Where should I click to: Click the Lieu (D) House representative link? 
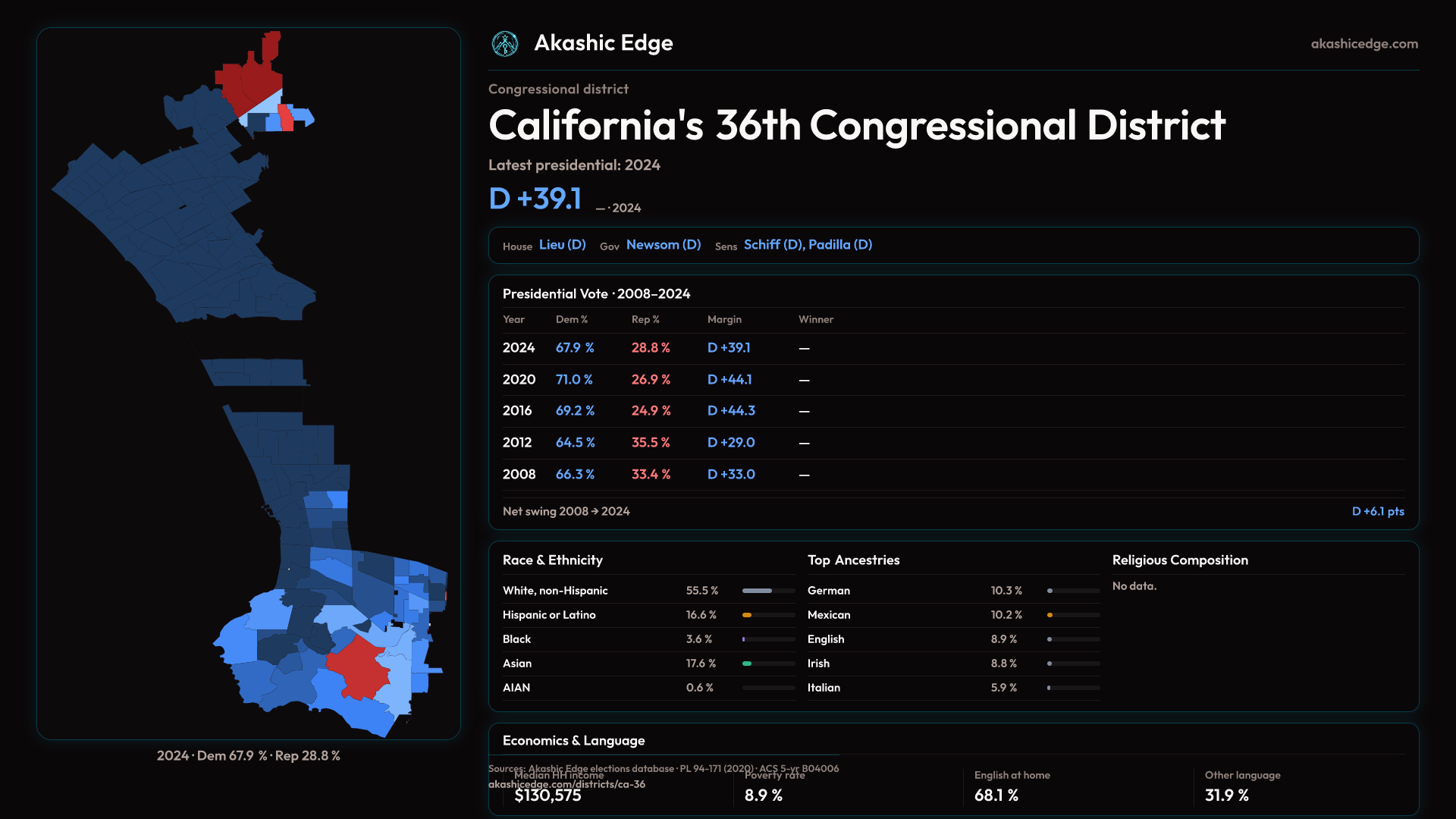click(562, 245)
